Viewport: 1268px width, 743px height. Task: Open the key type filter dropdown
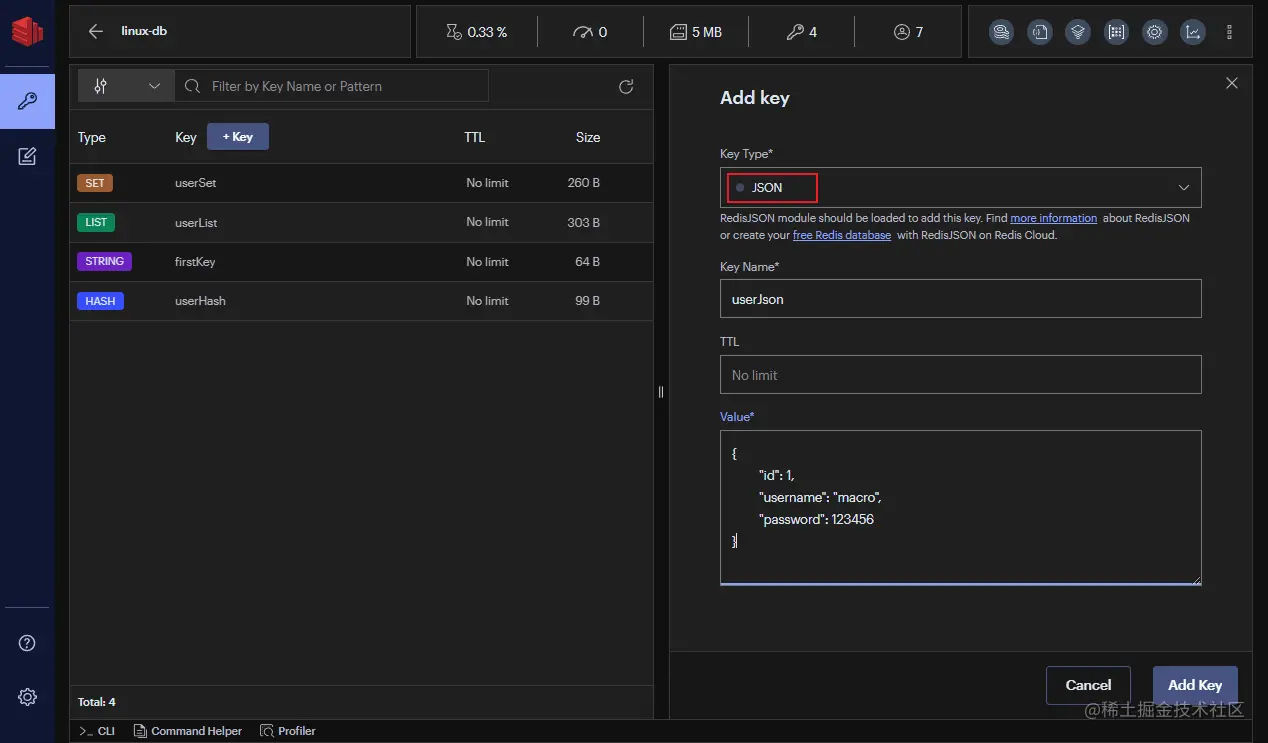[126, 86]
